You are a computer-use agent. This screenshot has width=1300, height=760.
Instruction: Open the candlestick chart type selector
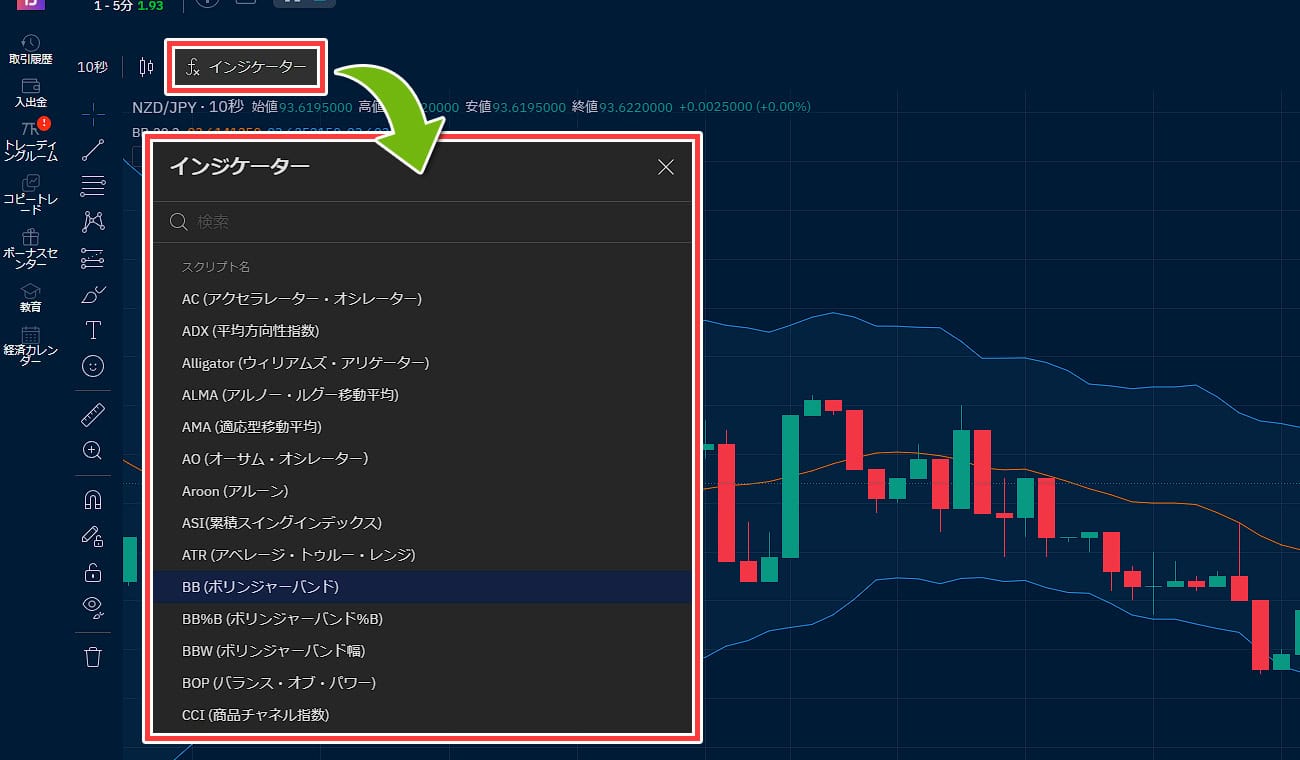tap(147, 67)
